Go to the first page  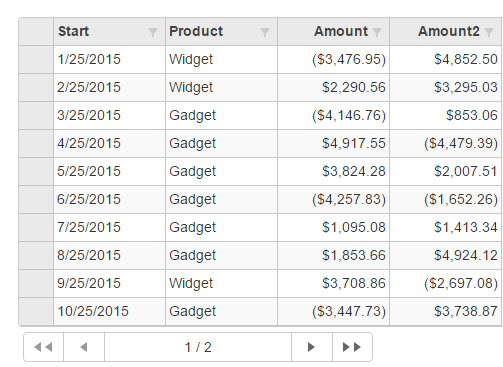pos(43,347)
